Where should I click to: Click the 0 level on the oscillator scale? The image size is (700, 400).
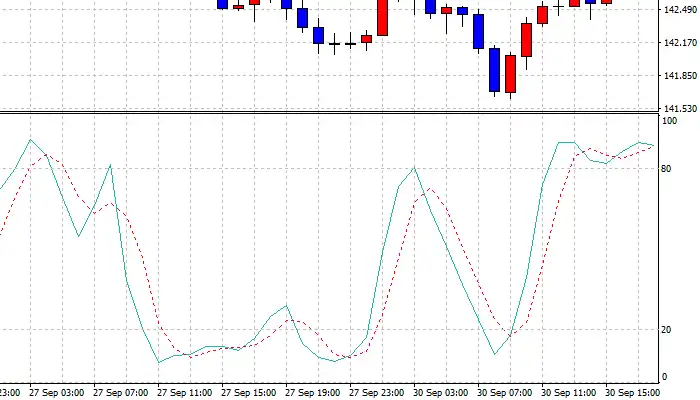[x=666, y=377]
